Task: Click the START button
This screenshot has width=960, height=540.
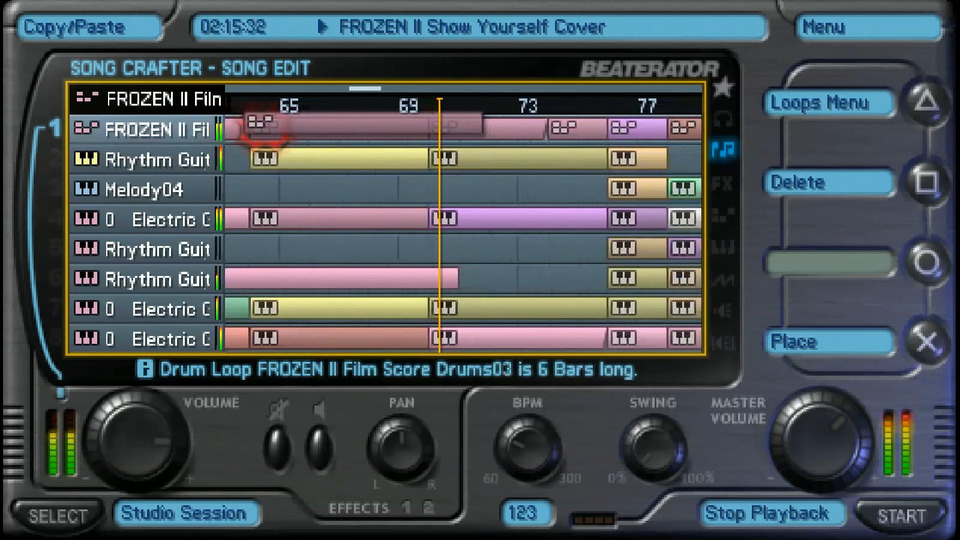Action: [901, 516]
